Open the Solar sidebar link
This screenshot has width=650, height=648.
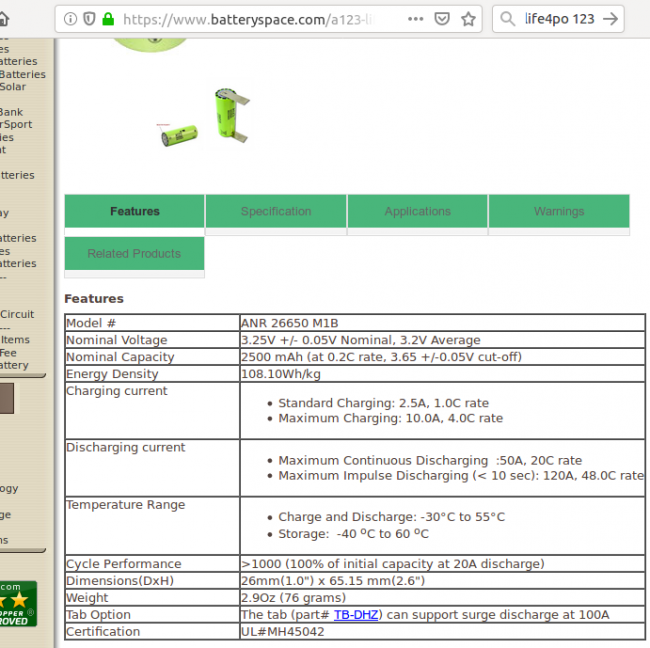(13, 87)
